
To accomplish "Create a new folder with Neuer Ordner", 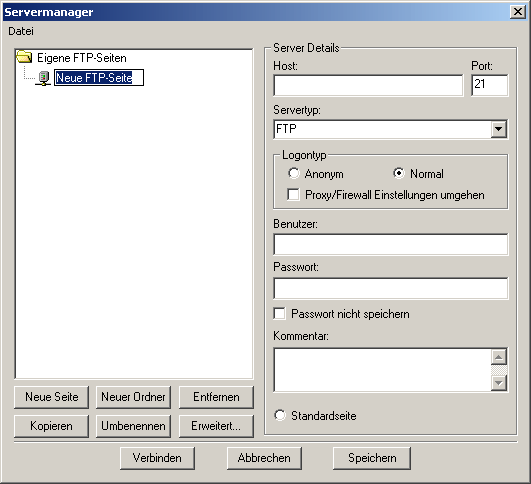I will pos(133,397).
